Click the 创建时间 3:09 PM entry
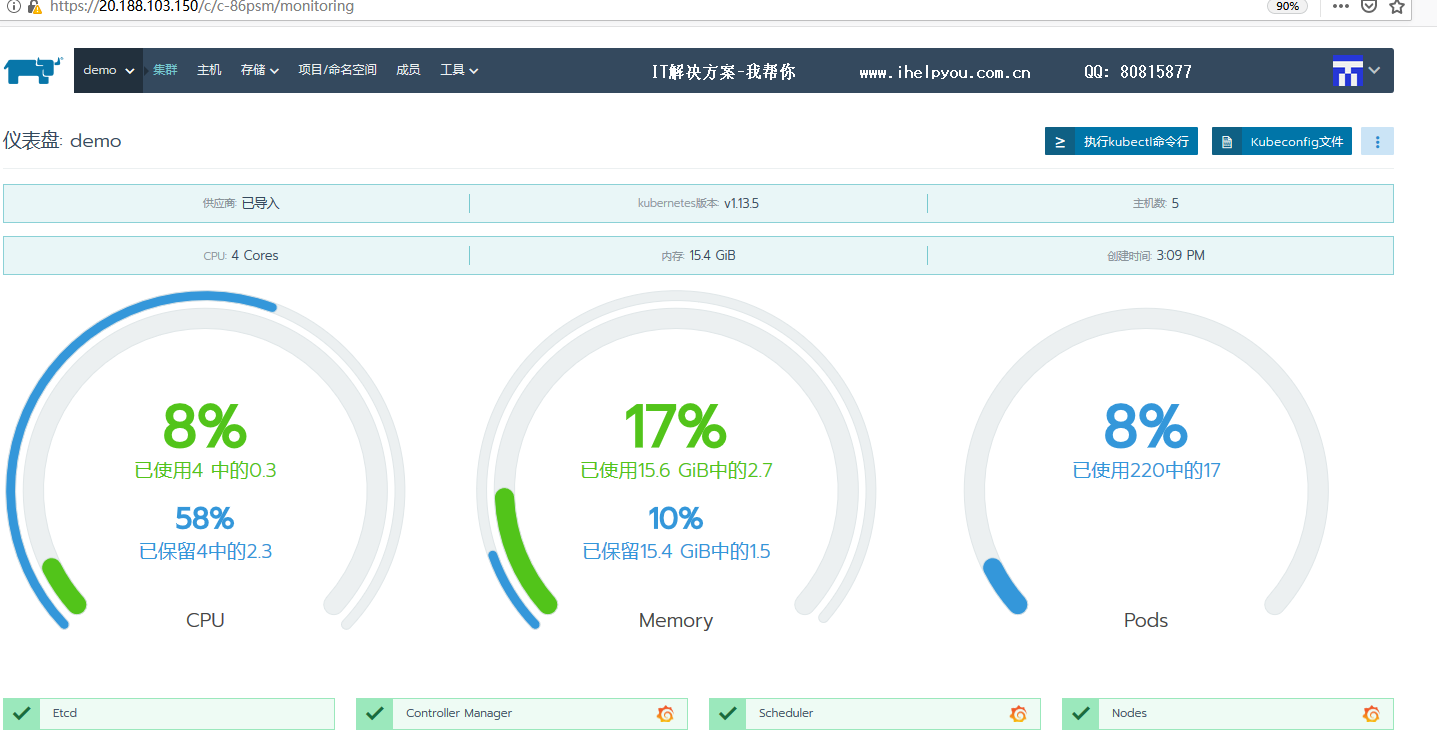Image resolution: width=1437 pixels, height=753 pixels. pyautogui.click(x=1155, y=255)
